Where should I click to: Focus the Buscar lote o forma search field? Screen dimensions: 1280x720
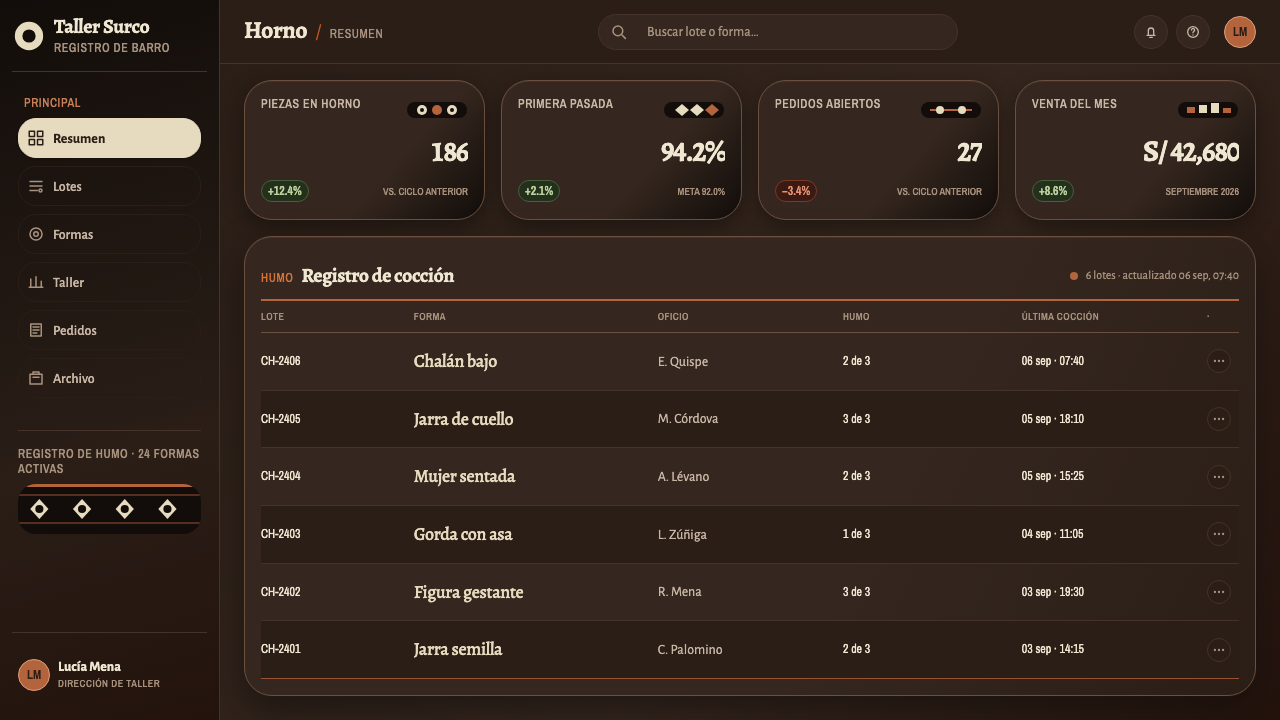pos(778,32)
